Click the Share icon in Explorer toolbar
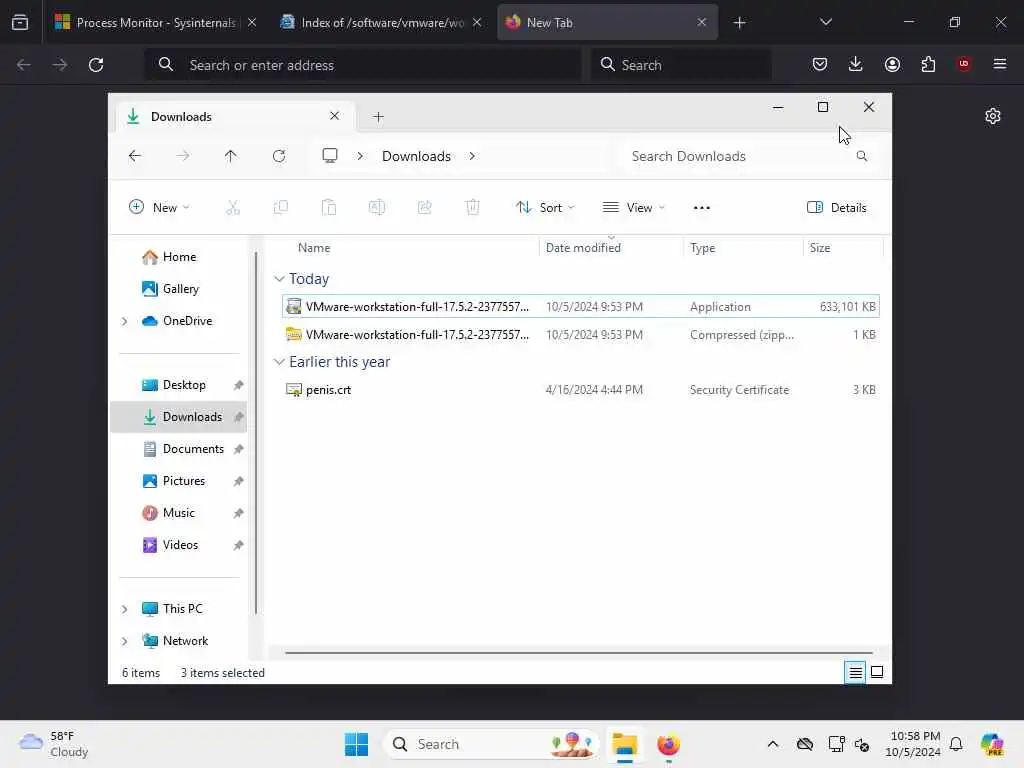The width and height of the screenshot is (1024, 768). pos(424,208)
